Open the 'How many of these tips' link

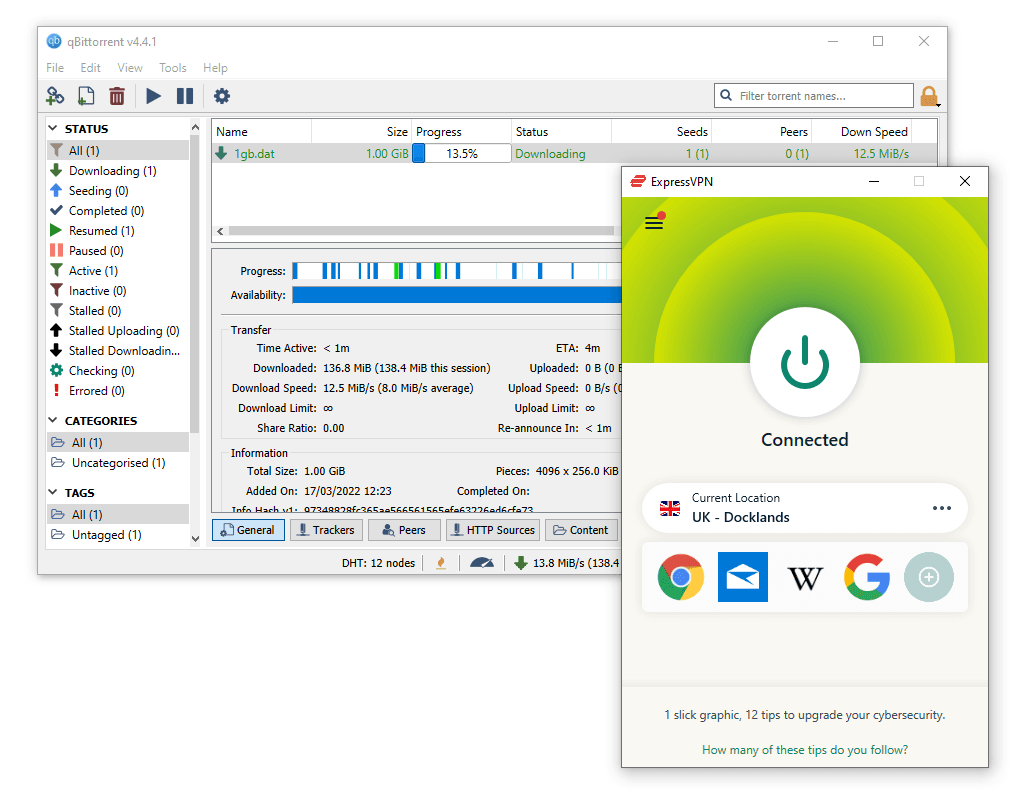point(804,750)
